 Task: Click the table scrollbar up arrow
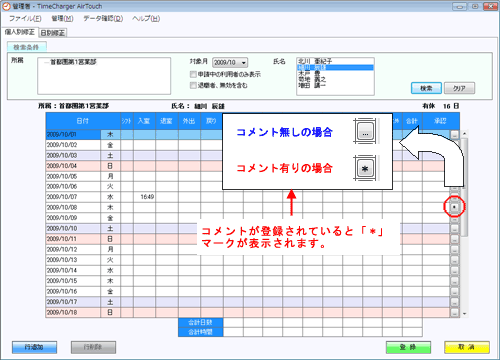464,133
